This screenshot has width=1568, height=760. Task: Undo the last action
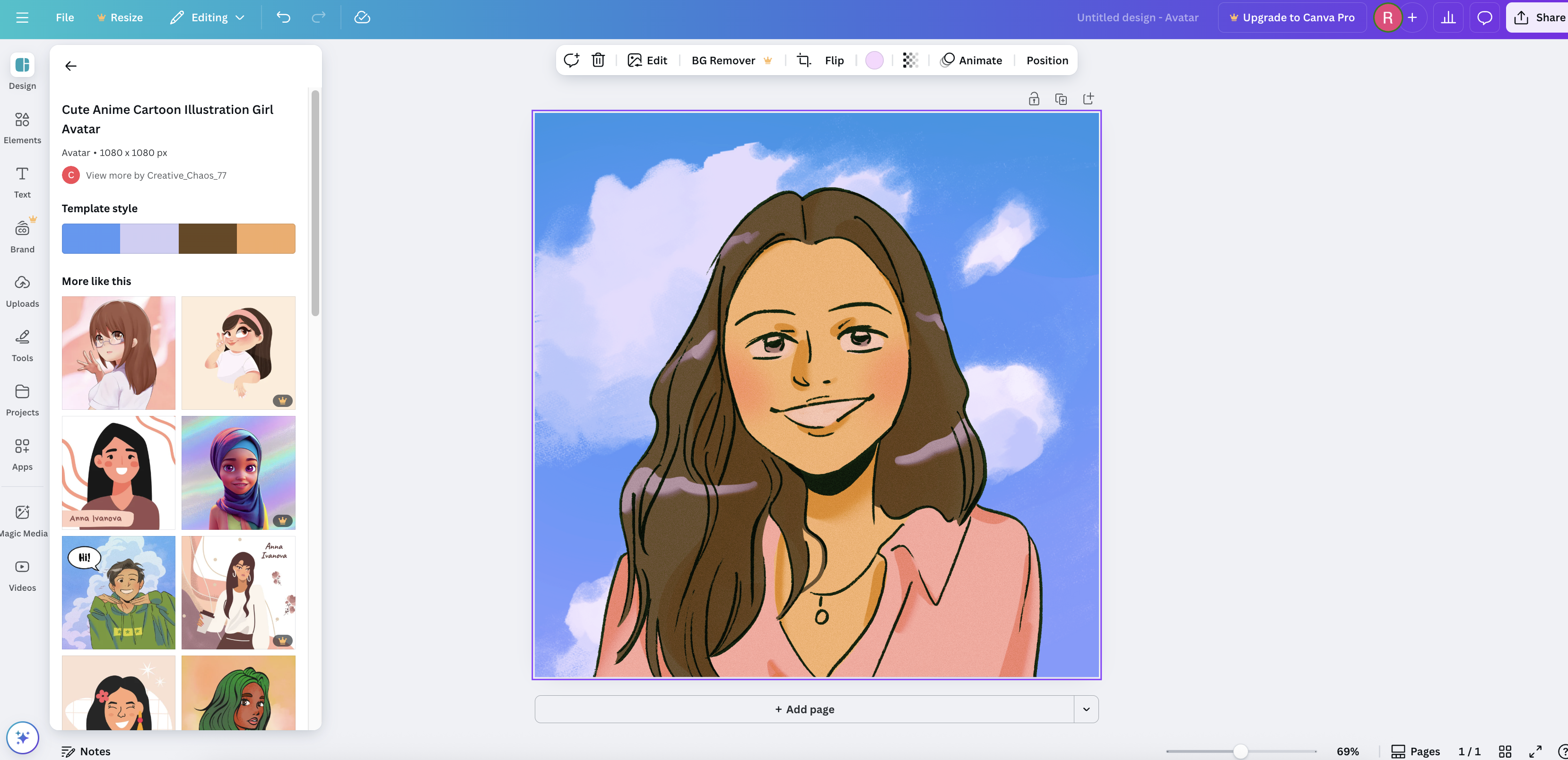(x=282, y=17)
